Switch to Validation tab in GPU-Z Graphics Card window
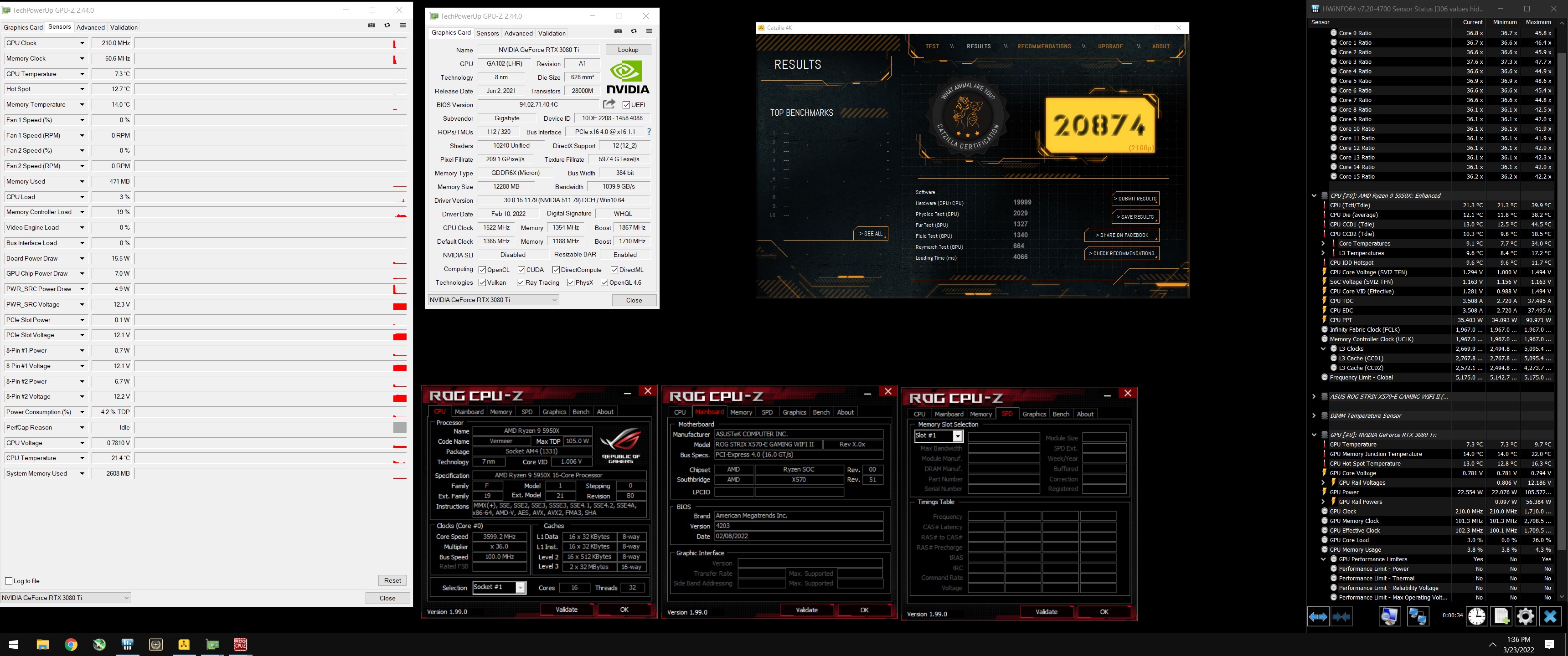This screenshot has width=1568, height=656. click(552, 33)
